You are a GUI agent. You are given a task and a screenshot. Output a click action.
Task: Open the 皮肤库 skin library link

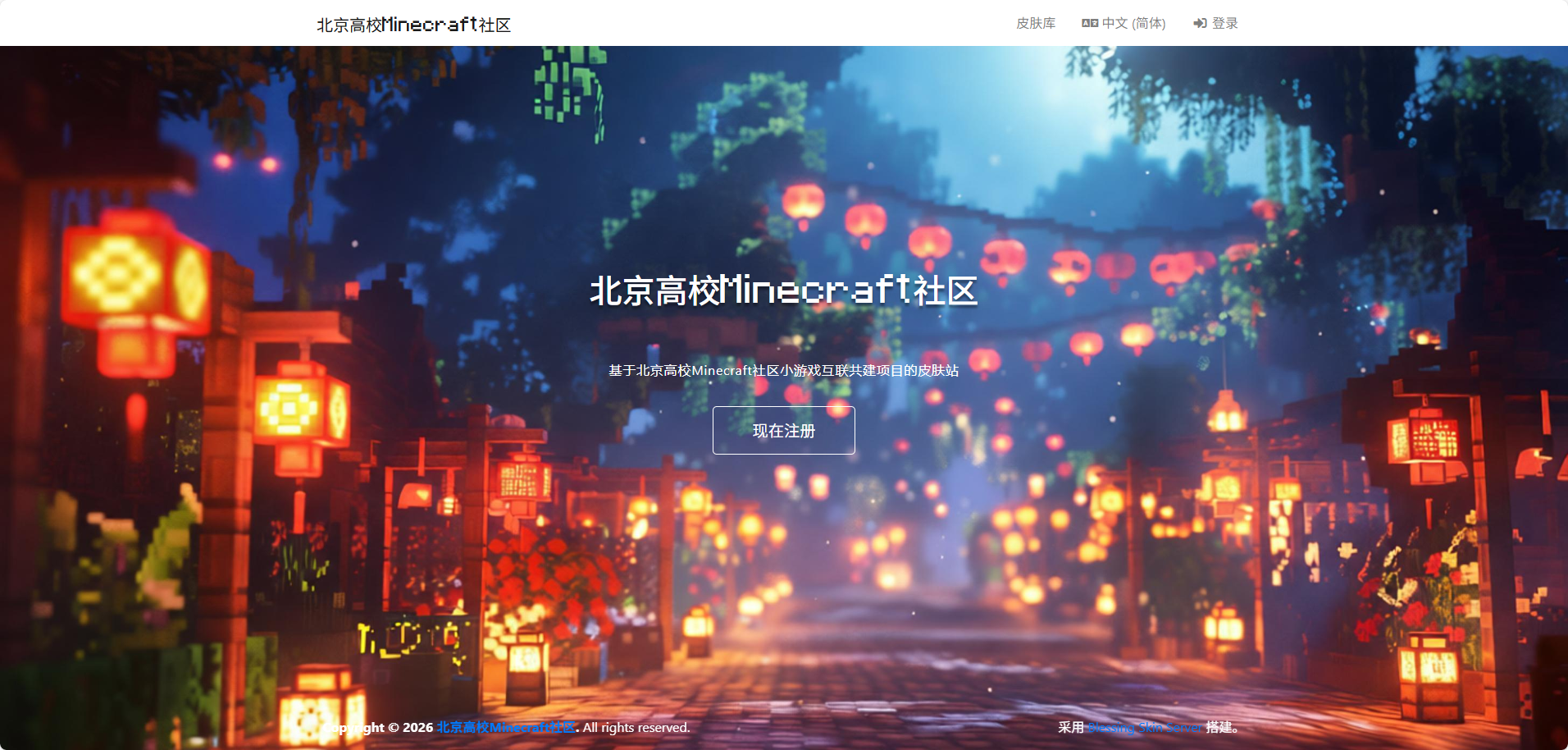1035,23
